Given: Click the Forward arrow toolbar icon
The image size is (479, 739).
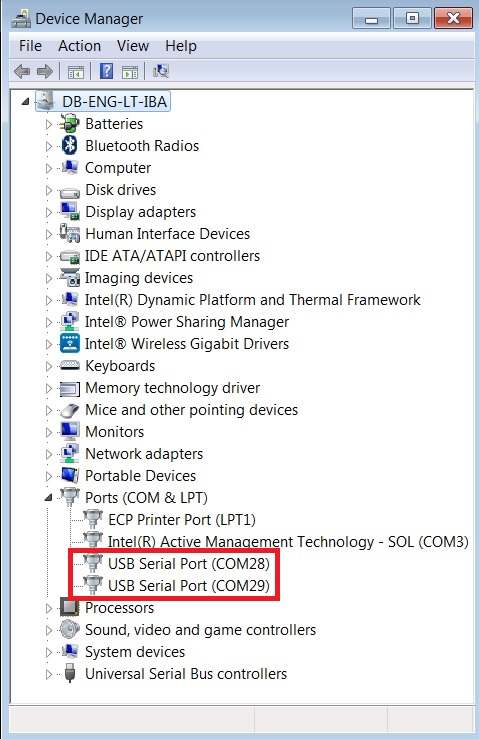Looking at the screenshot, I should click(45, 72).
